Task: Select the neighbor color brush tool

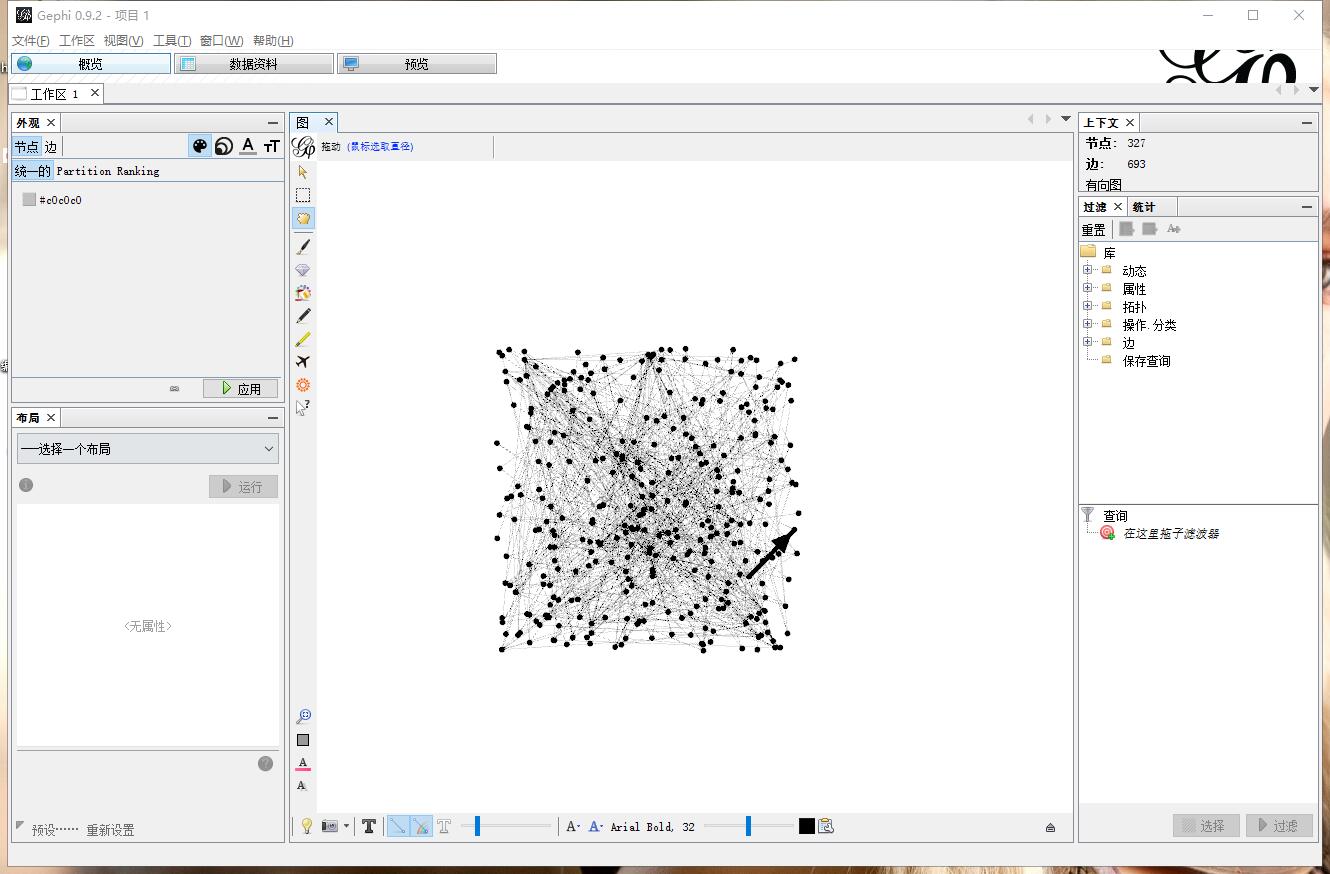Action: click(303, 293)
